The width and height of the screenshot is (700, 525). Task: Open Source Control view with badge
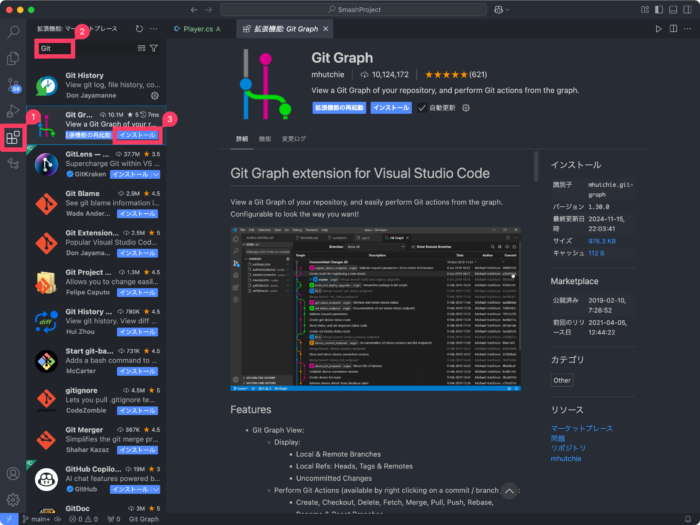13,84
